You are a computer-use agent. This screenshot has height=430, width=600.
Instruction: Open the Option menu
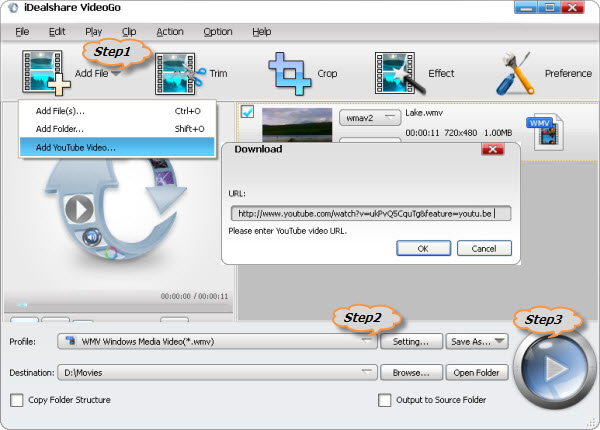pos(218,32)
